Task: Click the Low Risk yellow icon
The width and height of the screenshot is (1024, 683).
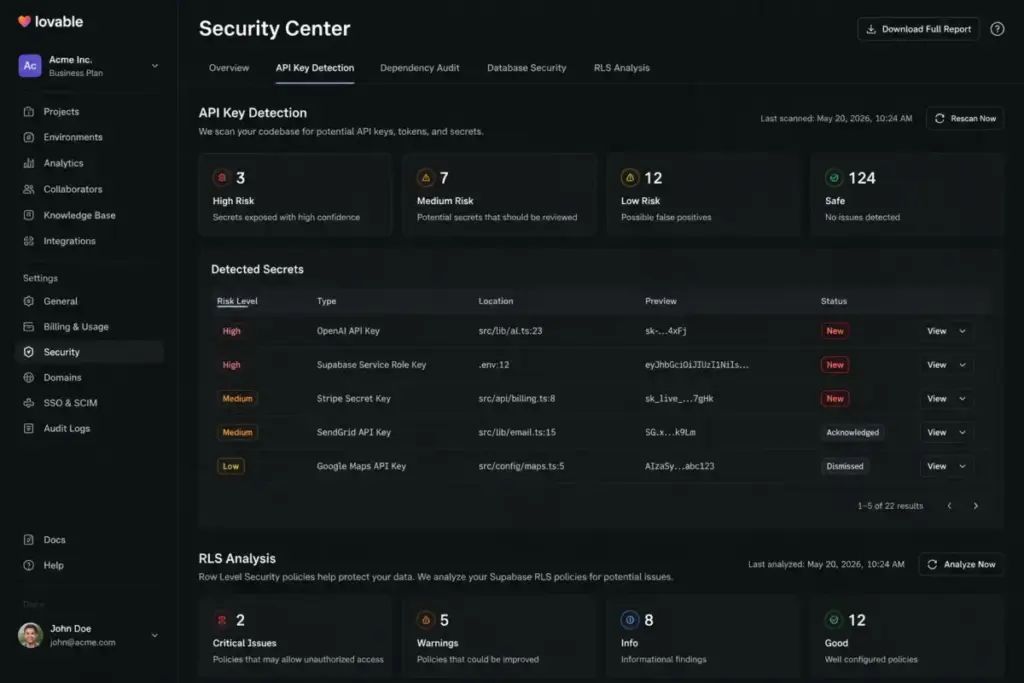Action: 630,178
